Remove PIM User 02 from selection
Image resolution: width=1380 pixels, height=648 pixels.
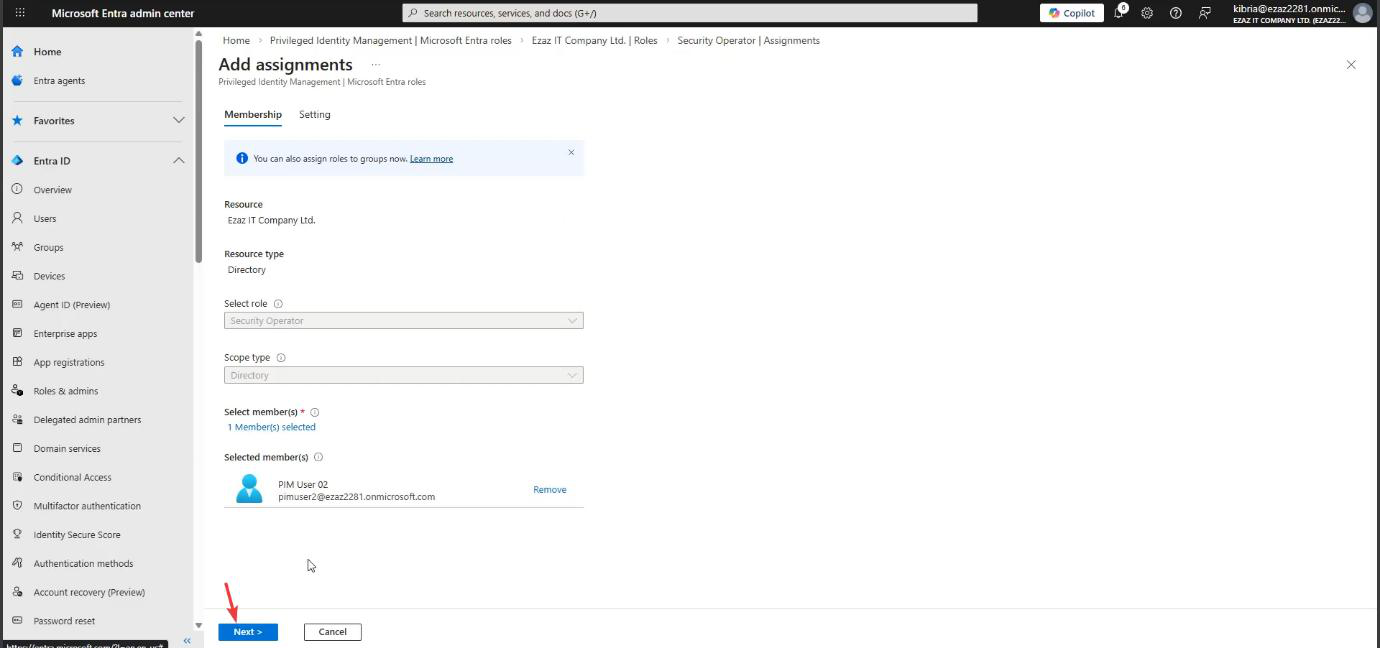click(550, 490)
